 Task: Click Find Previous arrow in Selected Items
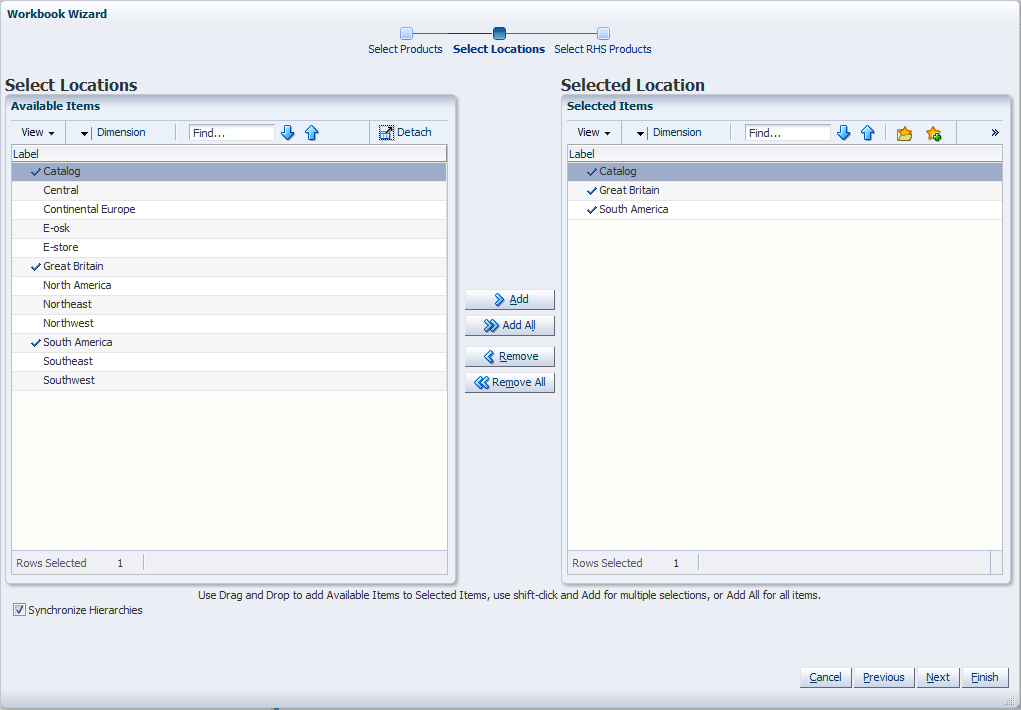868,133
